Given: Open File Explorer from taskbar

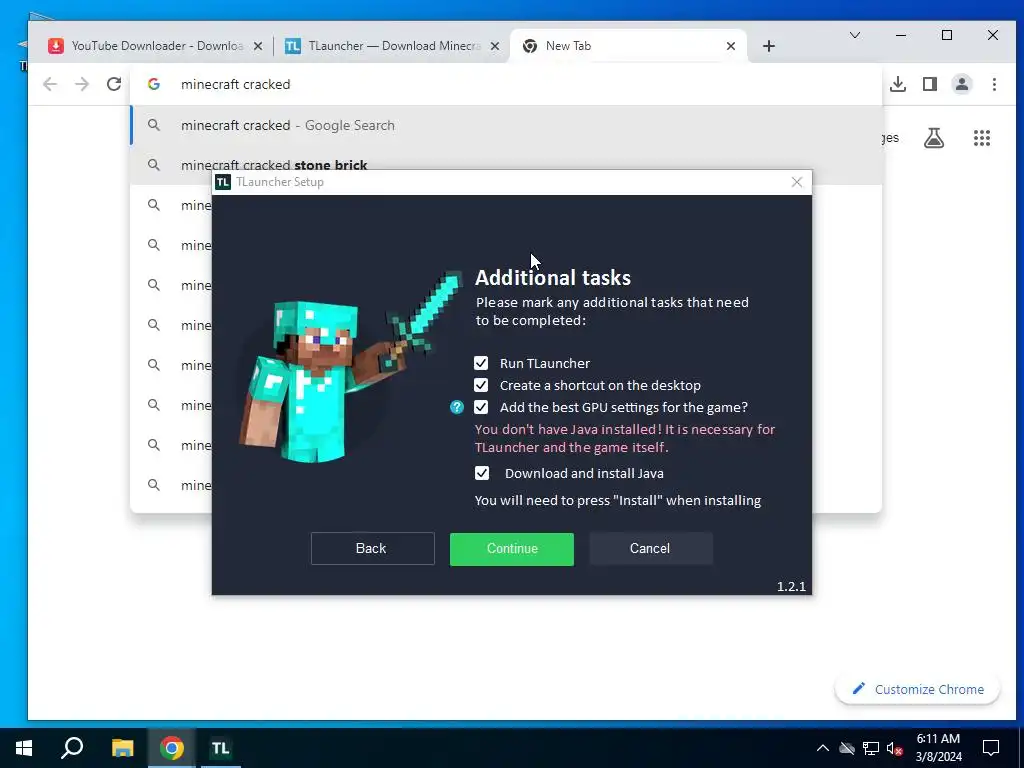Looking at the screenshot, I should (122, 748).
